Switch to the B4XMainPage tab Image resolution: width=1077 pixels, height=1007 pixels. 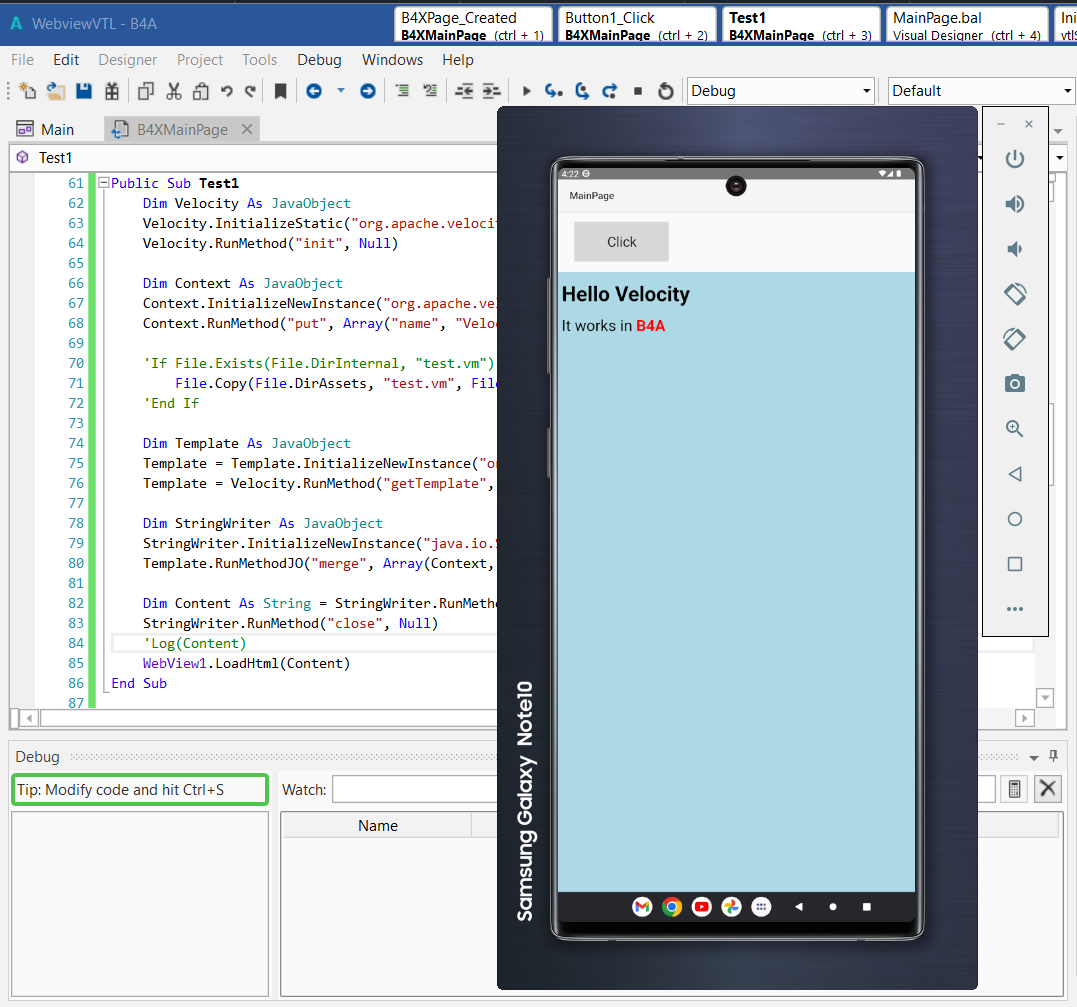coord(180,128)
